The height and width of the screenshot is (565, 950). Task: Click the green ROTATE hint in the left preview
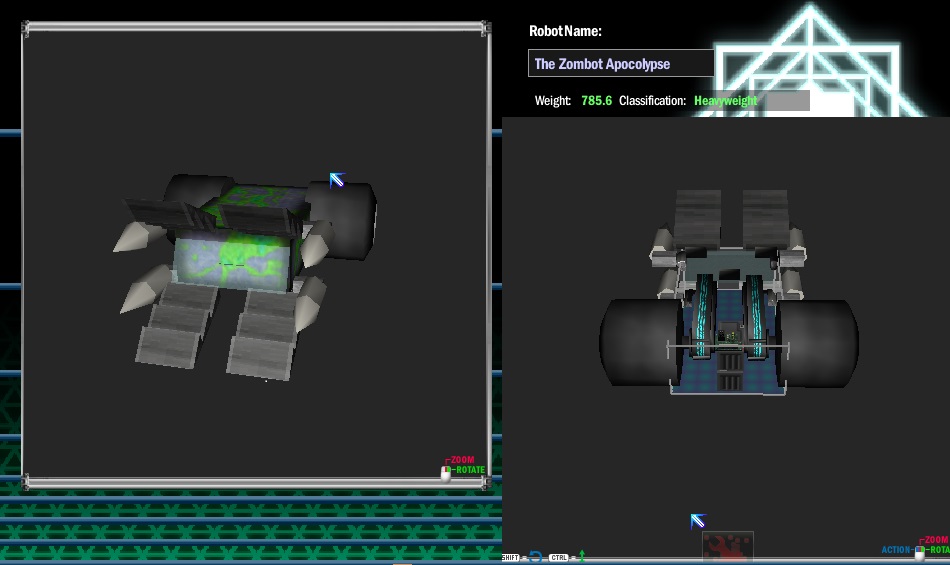coord(470,470)
